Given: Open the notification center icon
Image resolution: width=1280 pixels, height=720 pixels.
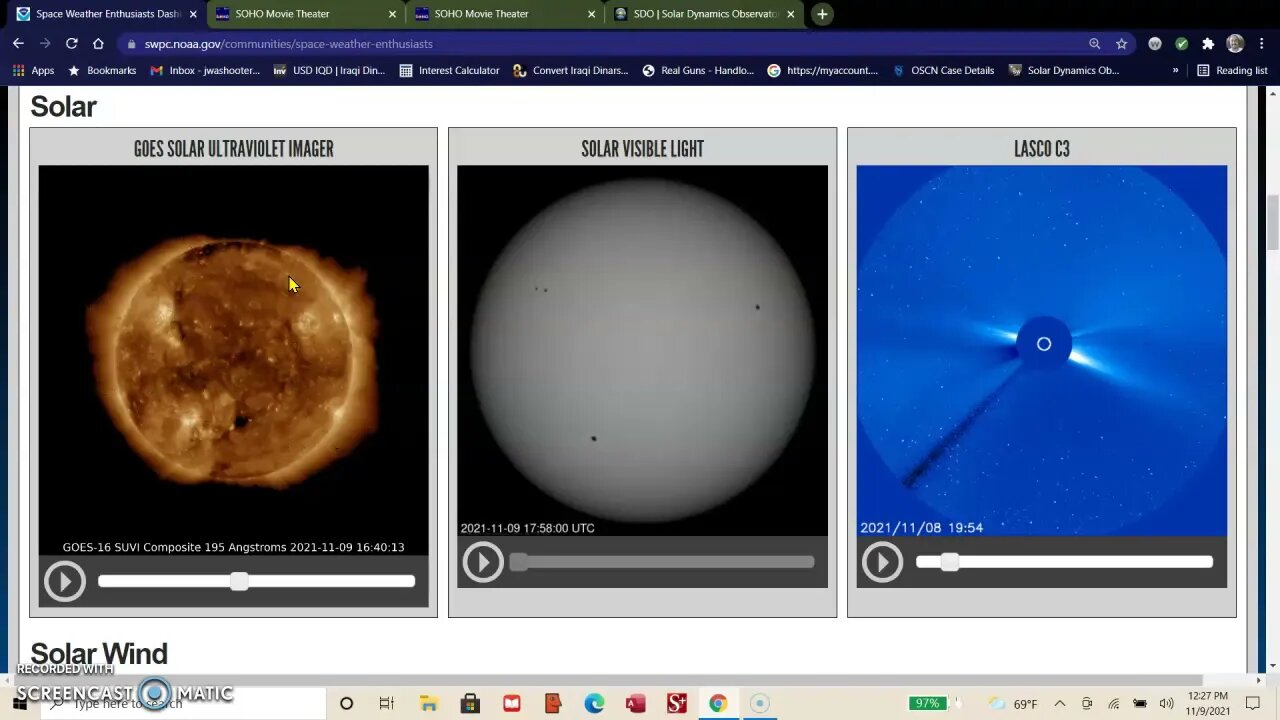Looking at the screenshot, I should point(1253,704).
